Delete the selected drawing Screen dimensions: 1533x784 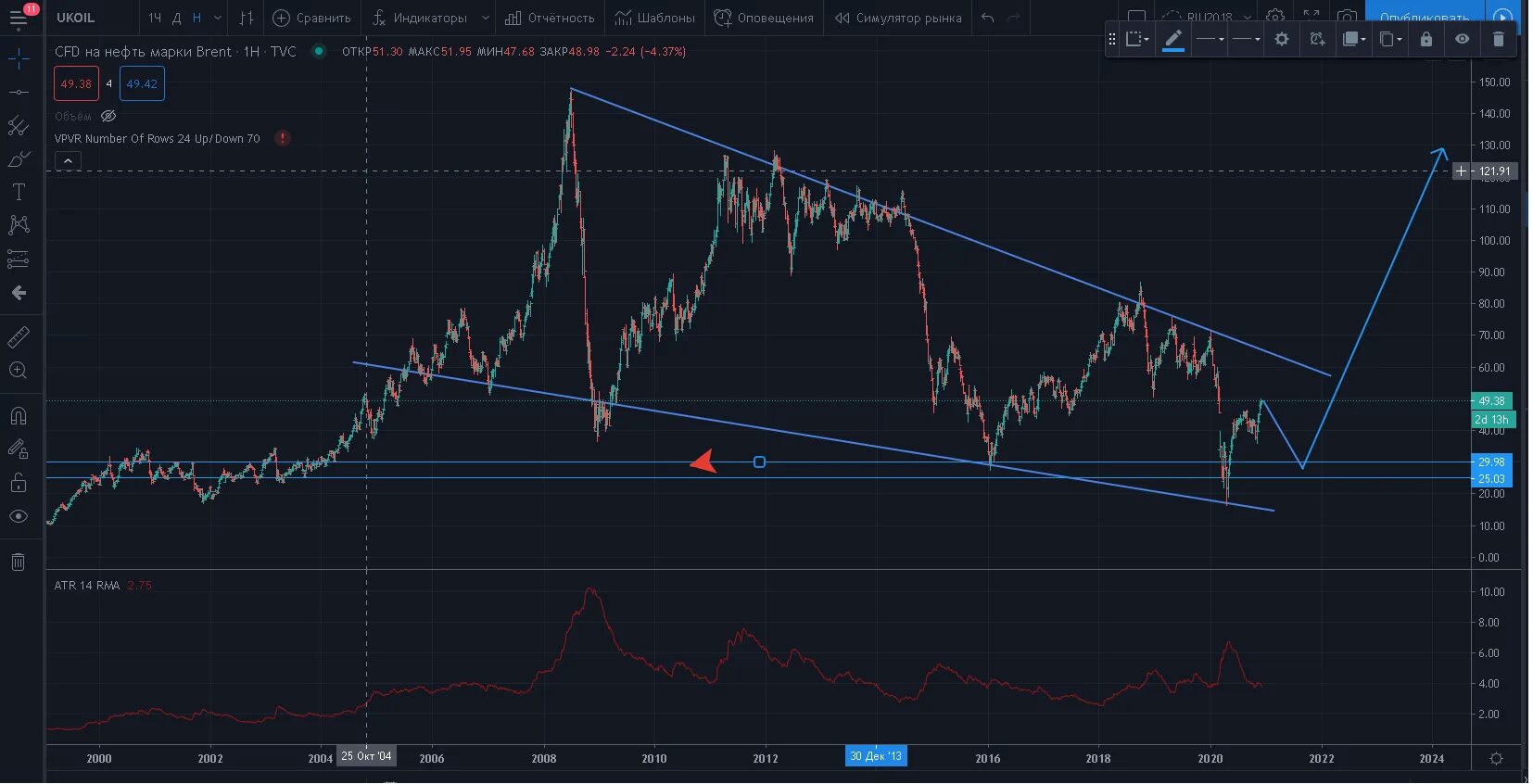point(1498,39)
